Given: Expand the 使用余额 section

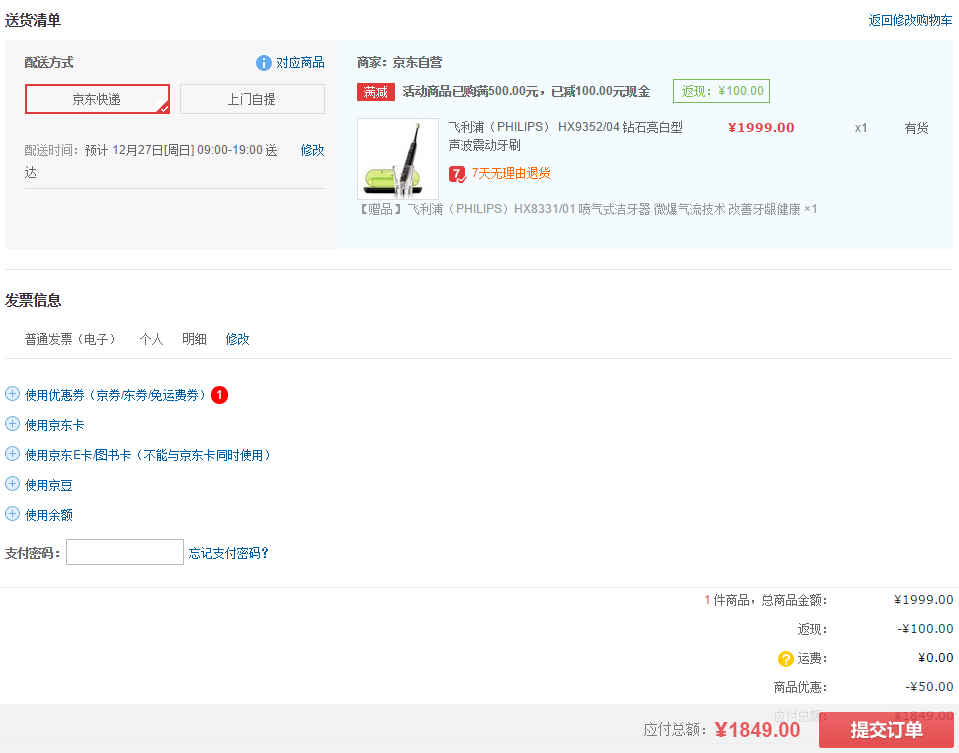Looking at the screenshot, I should [x=48, y=515].
